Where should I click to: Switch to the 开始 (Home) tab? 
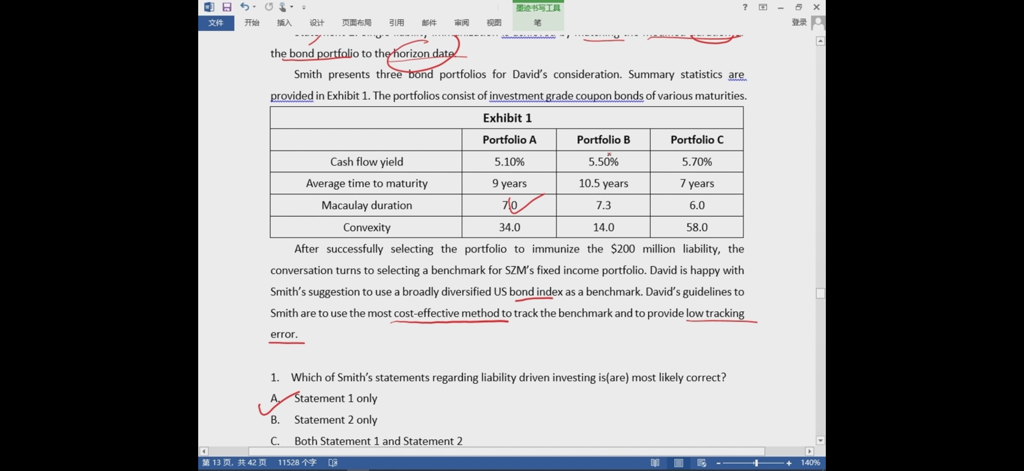252,23
